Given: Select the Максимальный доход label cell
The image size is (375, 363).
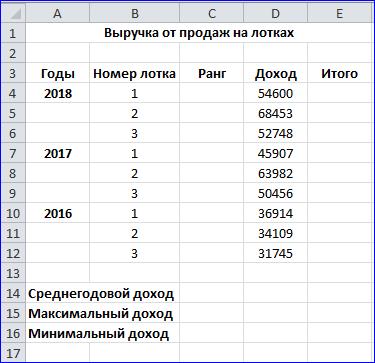Looking at the screenshot, I should click(102, 313).
